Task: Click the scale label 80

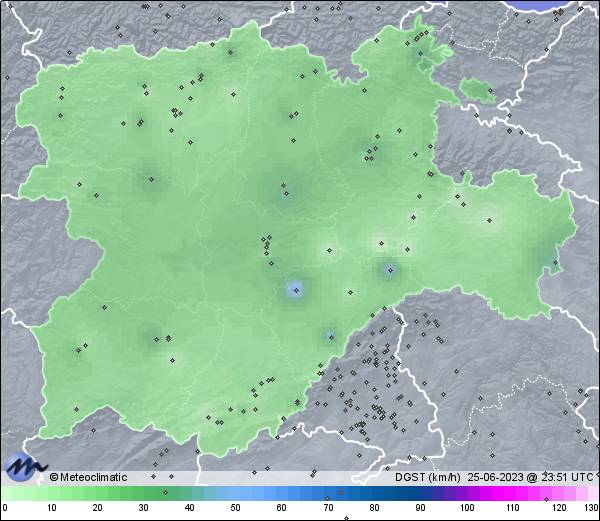Action: pos(374,508)
